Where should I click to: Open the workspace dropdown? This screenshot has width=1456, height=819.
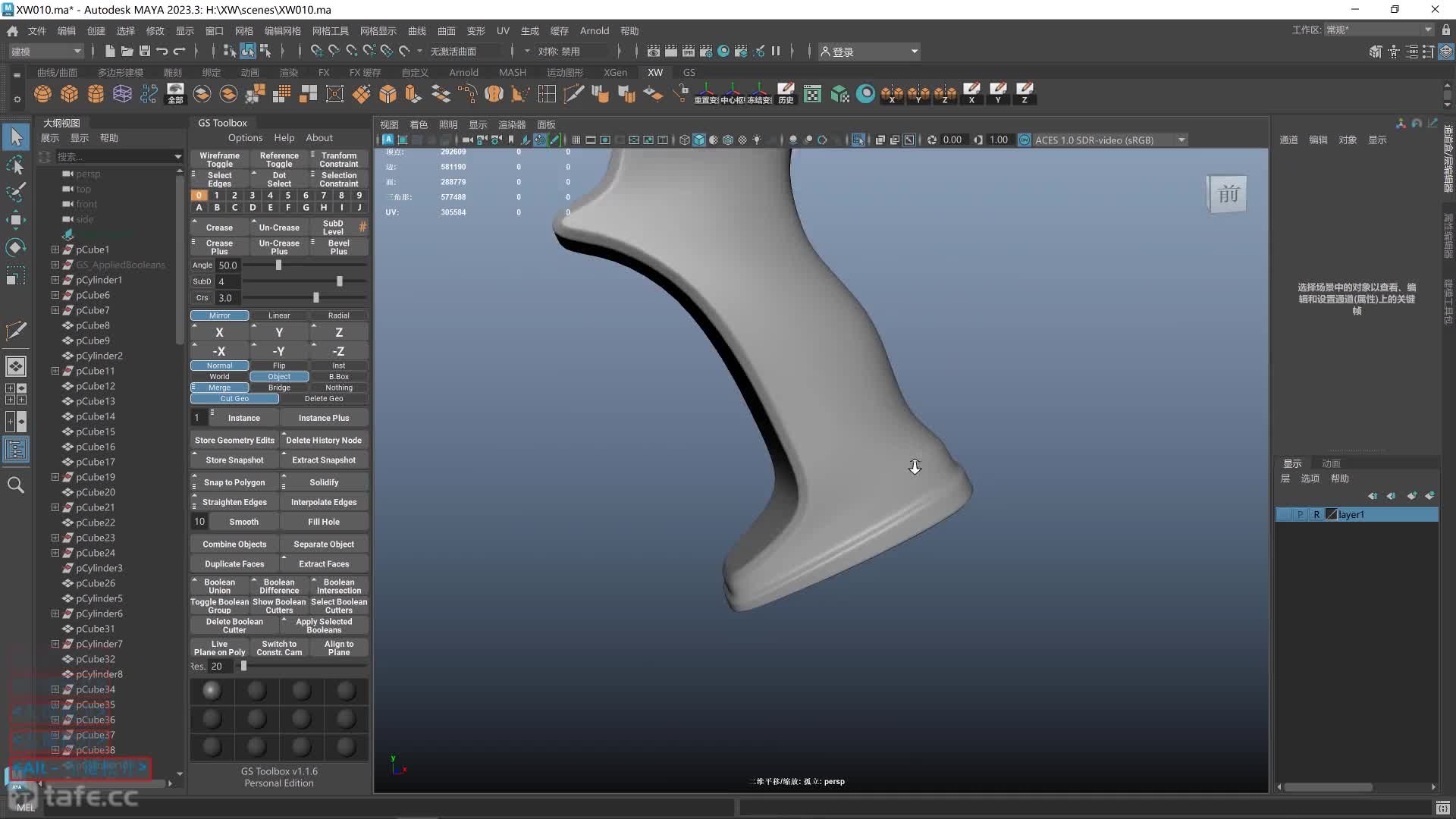[x=1379, y=30]
